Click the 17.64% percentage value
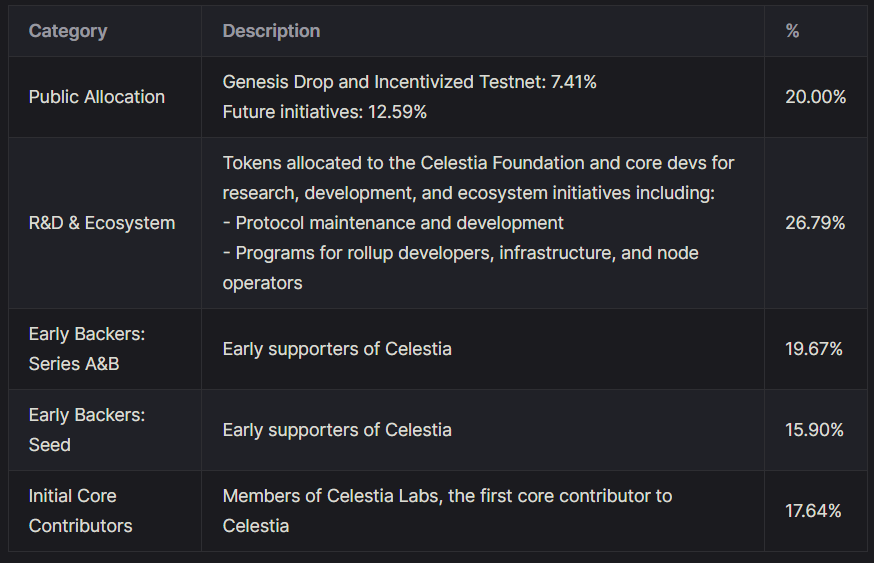The width and height of the screenshot is (874, 563). click(815, 511)
